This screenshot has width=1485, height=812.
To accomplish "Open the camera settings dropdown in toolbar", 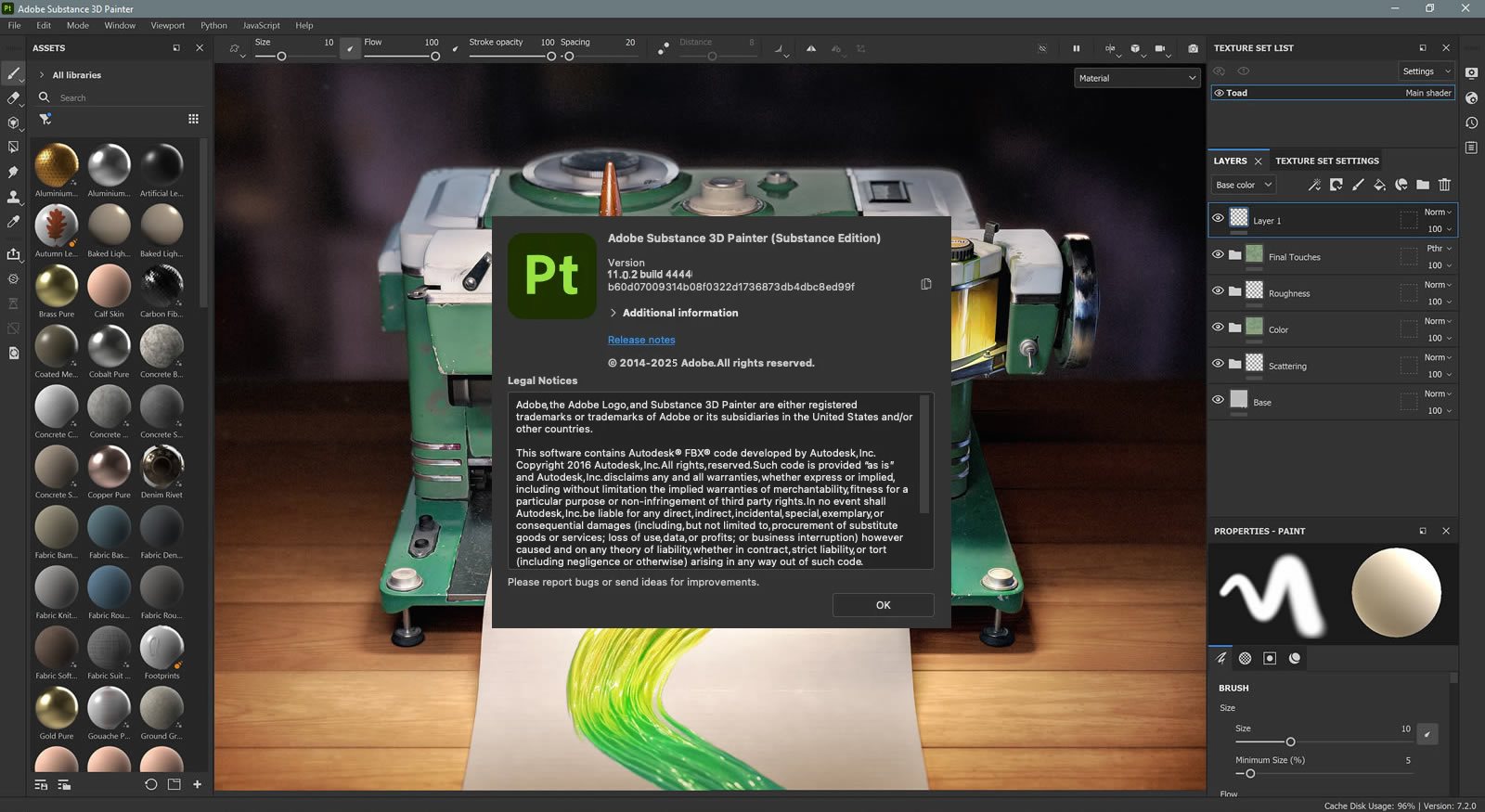I will click(1162, 49).
